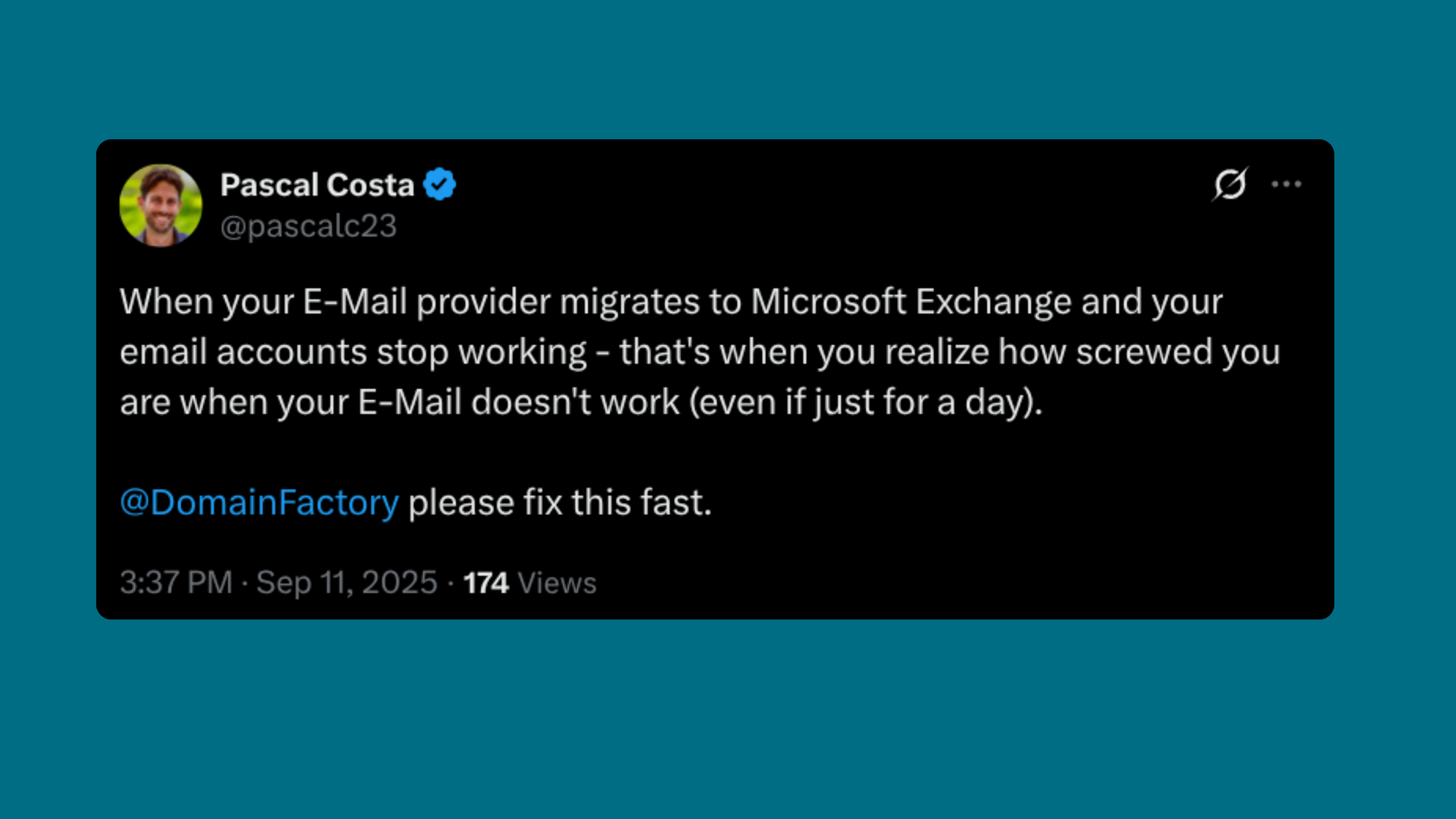This screenshot has height=819, width=1456.
Task: Click "E-Mail doesn't work" on the third line
Action: 518,402
